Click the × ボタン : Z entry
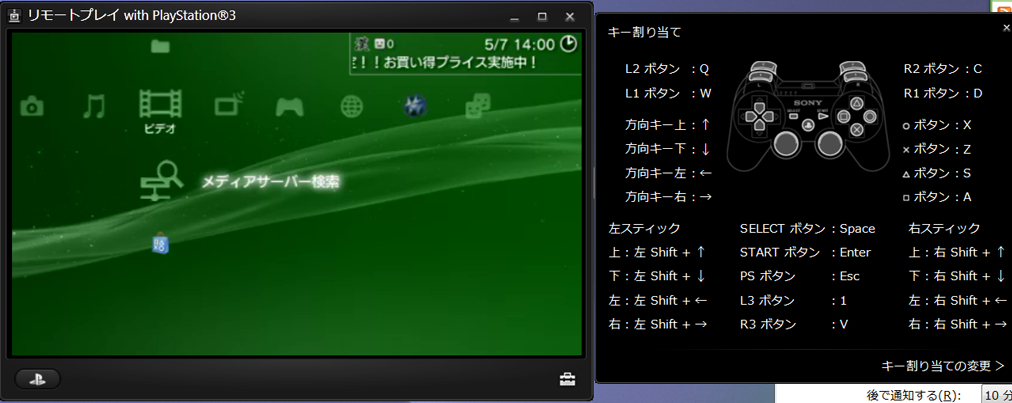Screen dimensions: 1012x403 (x=937, y=149)
